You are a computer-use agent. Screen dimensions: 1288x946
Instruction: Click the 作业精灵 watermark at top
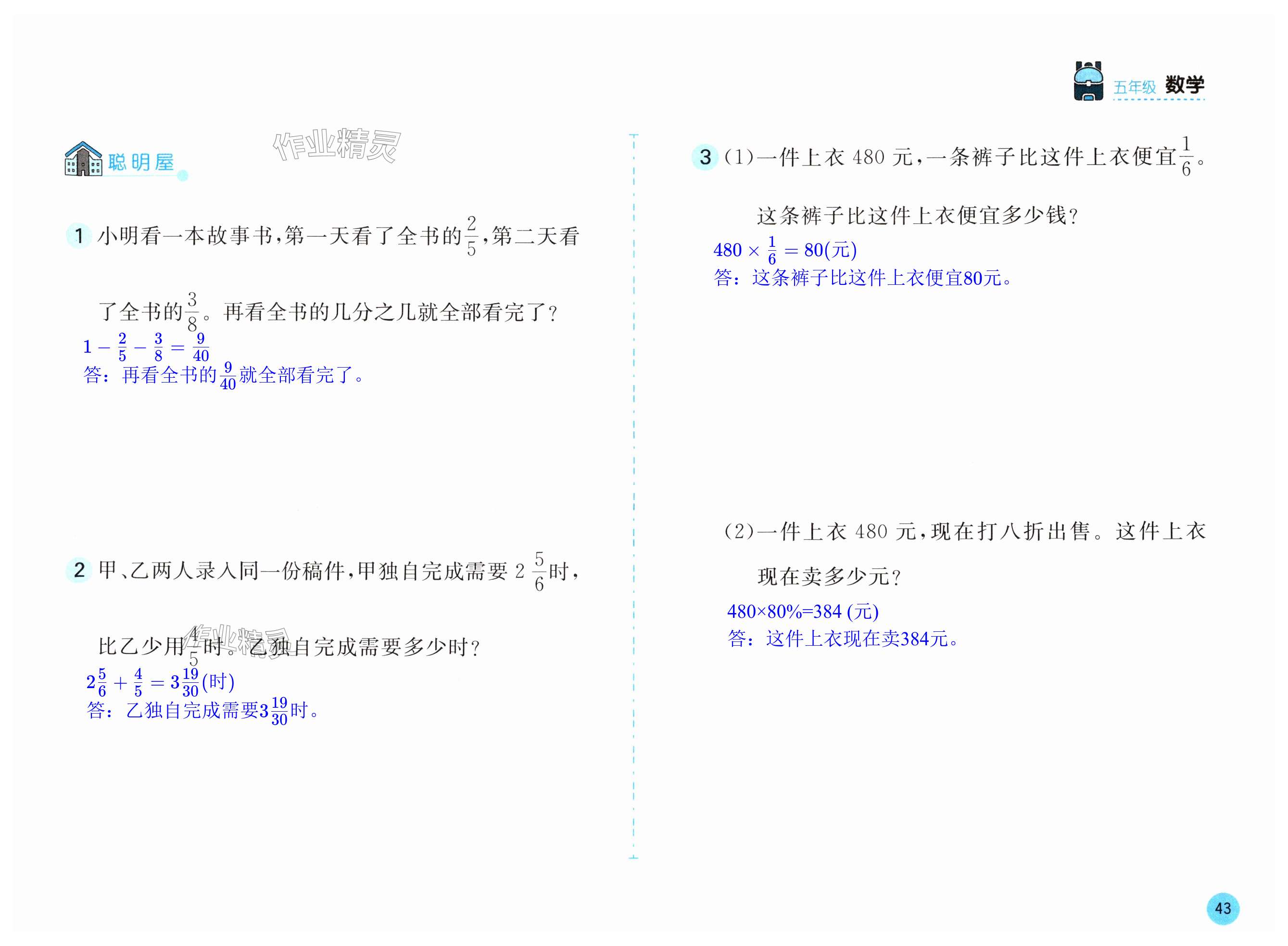coord(337,145)
